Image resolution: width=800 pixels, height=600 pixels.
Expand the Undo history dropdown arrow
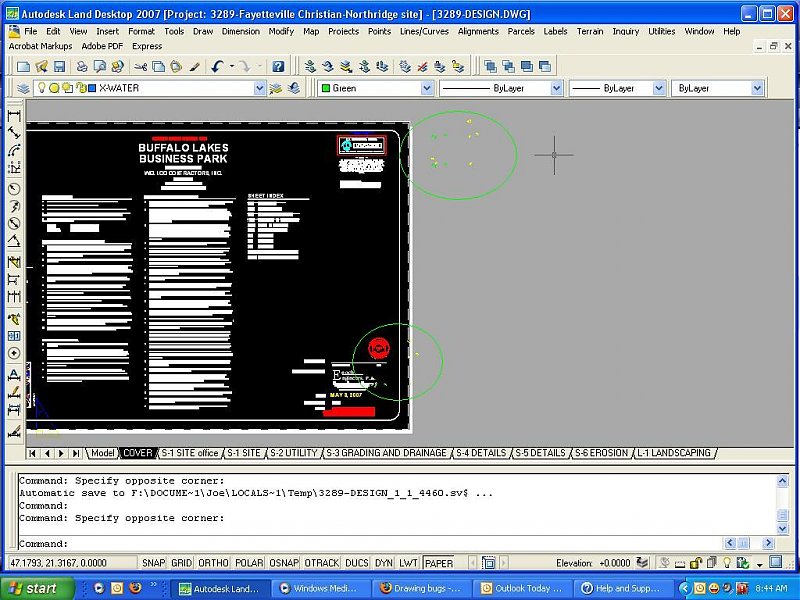pos(232,66)
